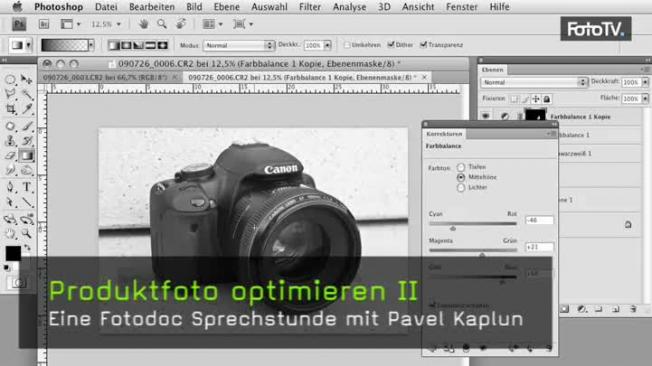Select the Crop tool
Viewport: 652px width, 366px height.
click(10, 109)
